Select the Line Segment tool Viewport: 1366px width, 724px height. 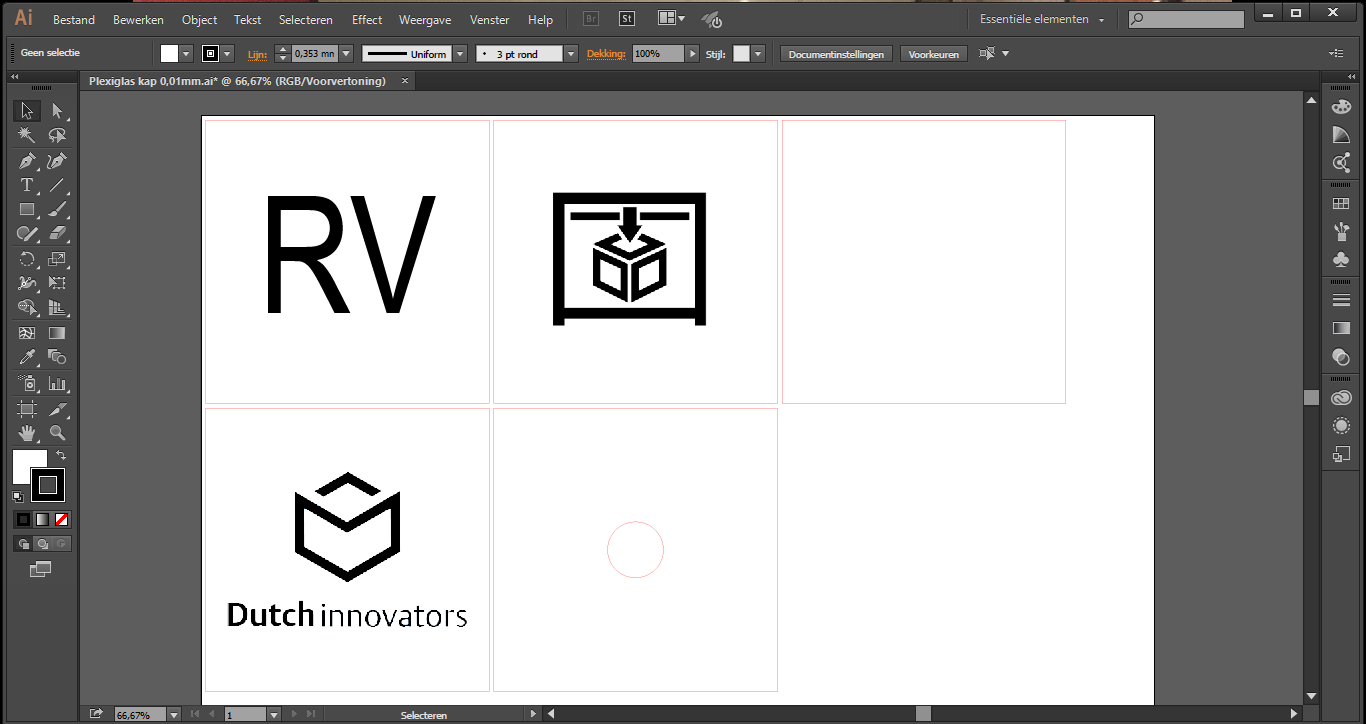57,185
